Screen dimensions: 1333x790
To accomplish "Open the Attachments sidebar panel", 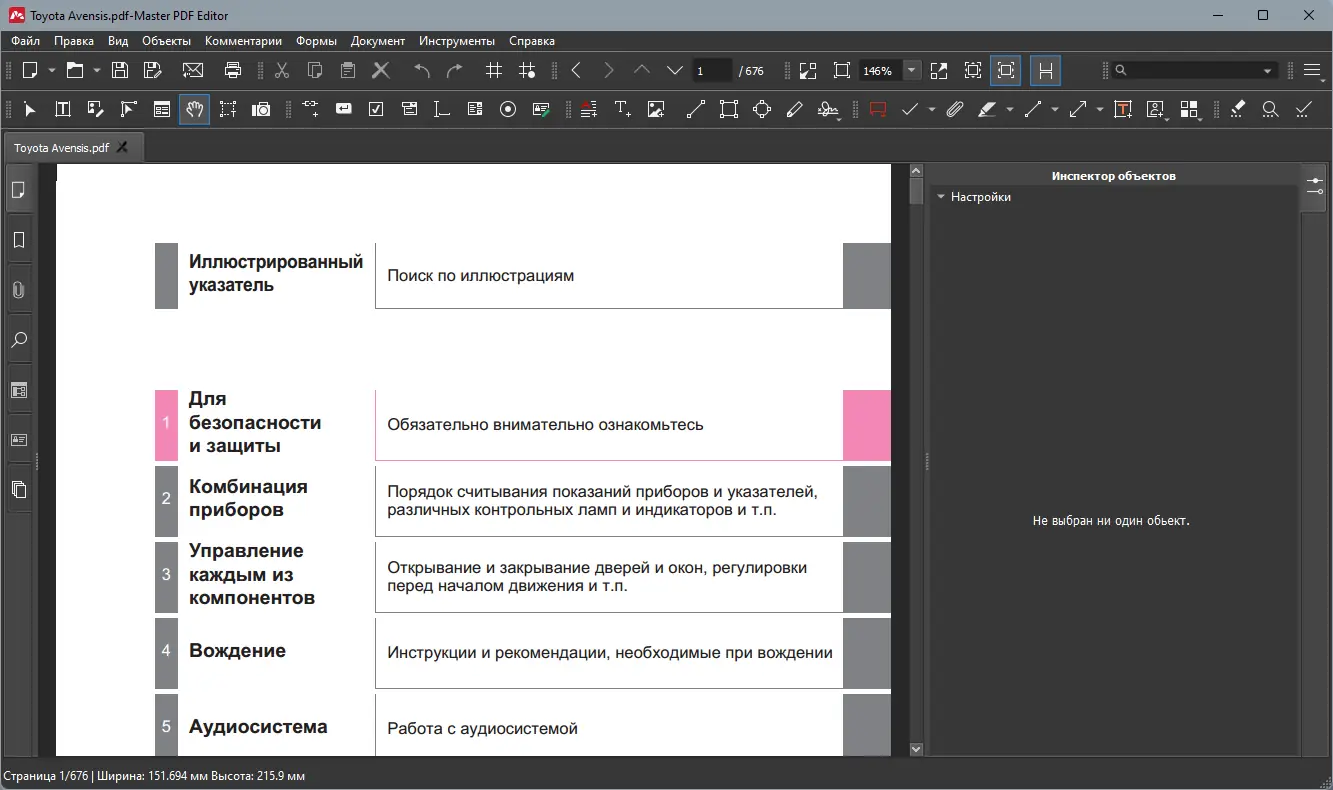I will (18, 289).
